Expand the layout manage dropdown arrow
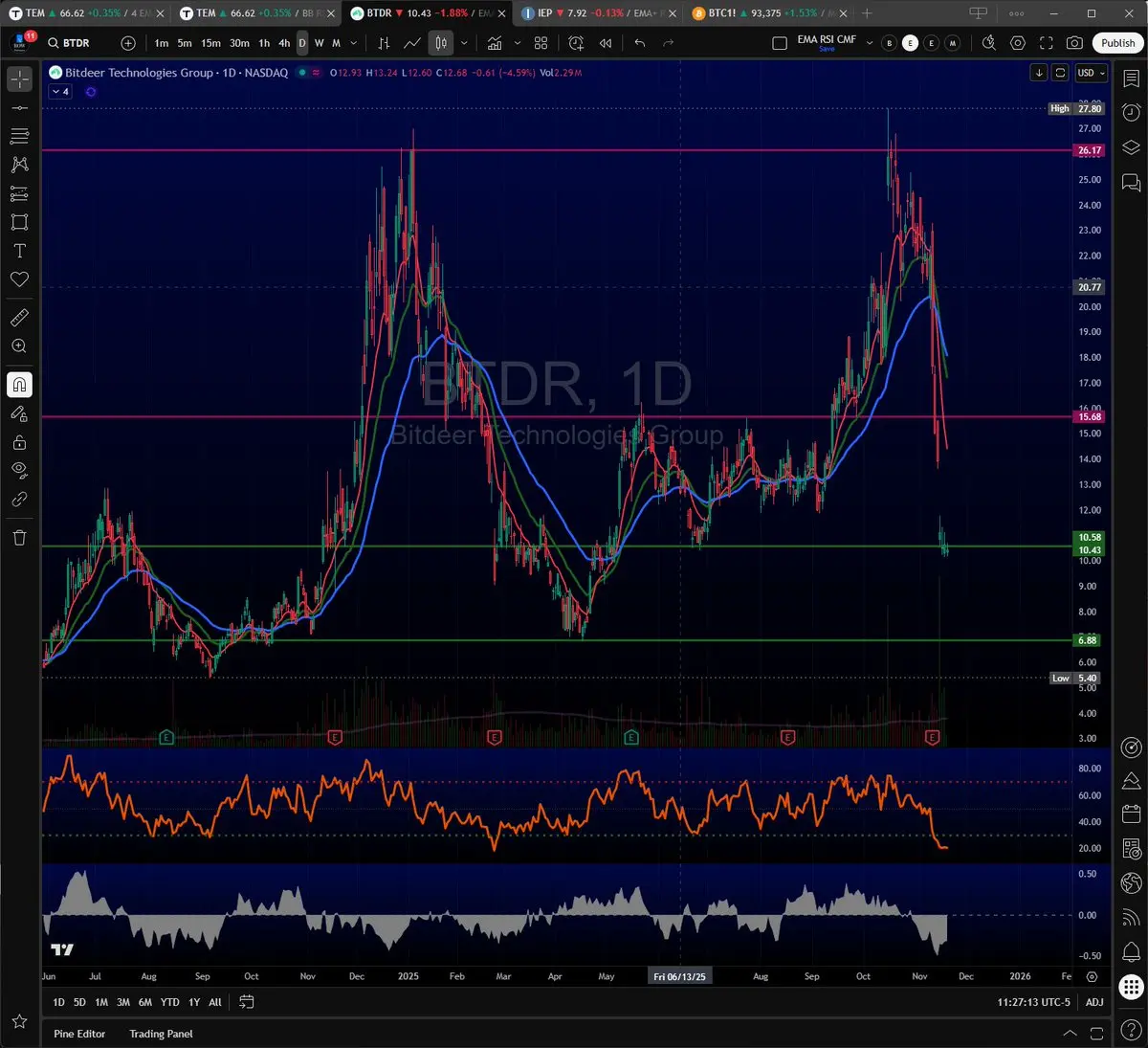Image resolution: width=1148 pixels, height=1048 pixels. tap(870, 43)
